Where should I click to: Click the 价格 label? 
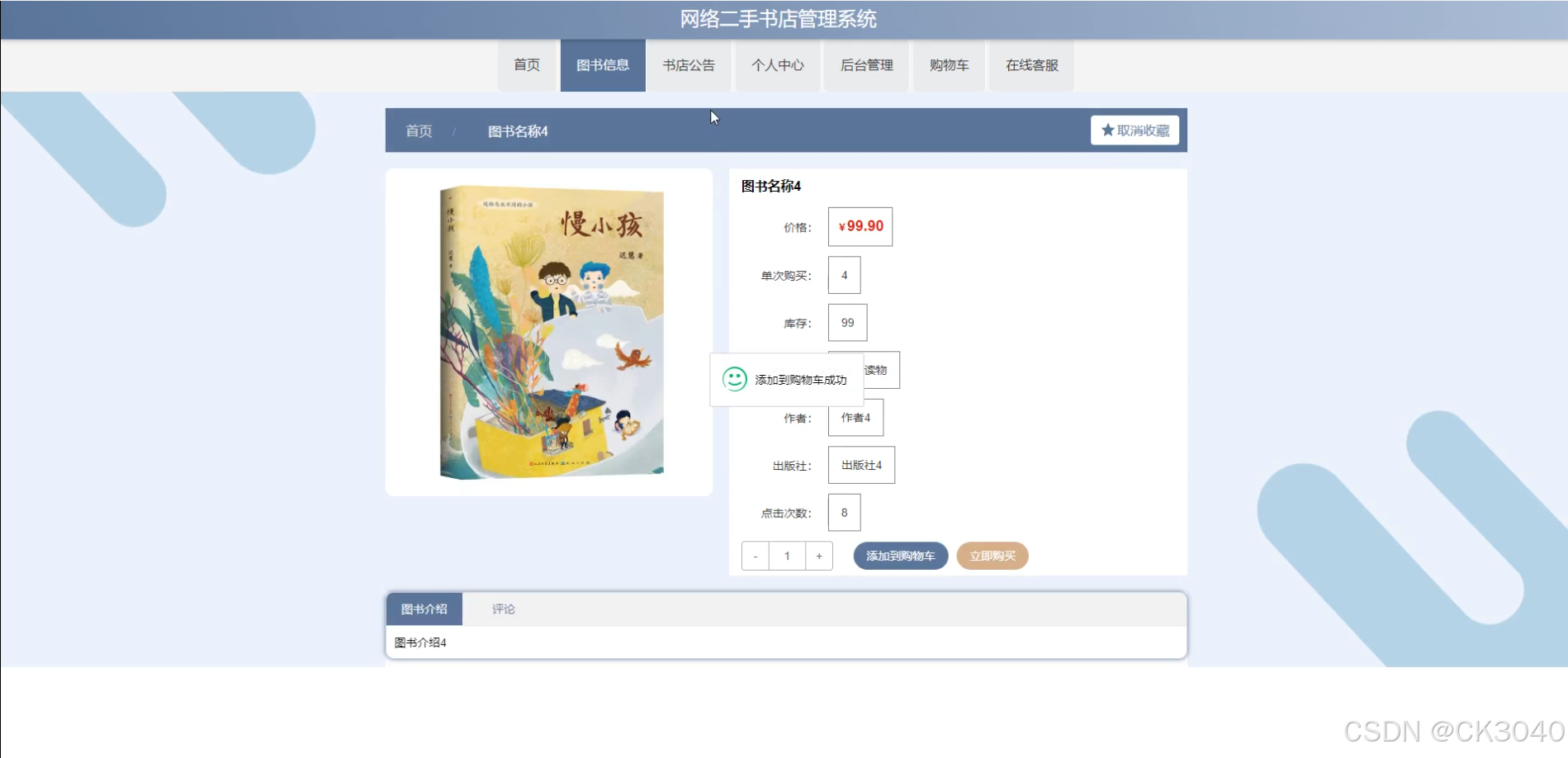798,228
